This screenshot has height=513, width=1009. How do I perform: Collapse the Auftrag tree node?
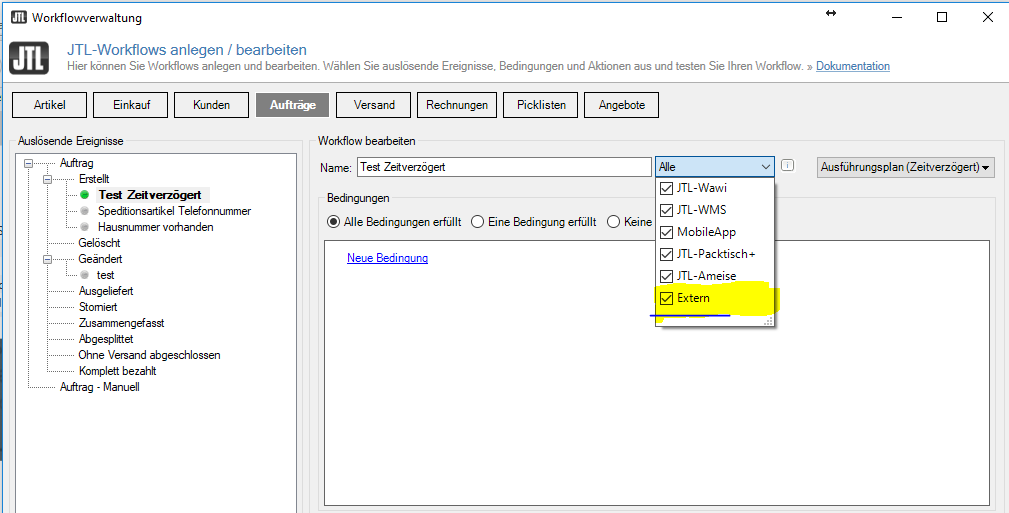pyautogui.click(x=28, y=163)
